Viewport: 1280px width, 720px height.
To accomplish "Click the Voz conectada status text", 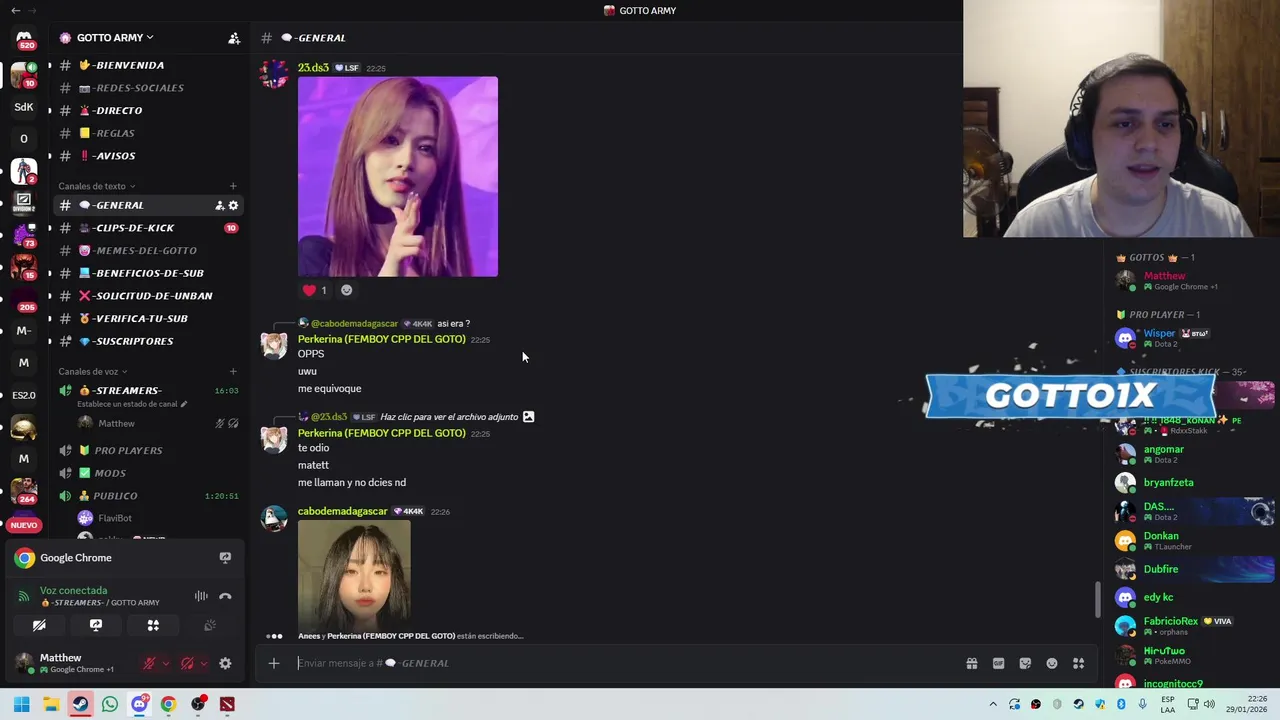I will tap(73, 591).
